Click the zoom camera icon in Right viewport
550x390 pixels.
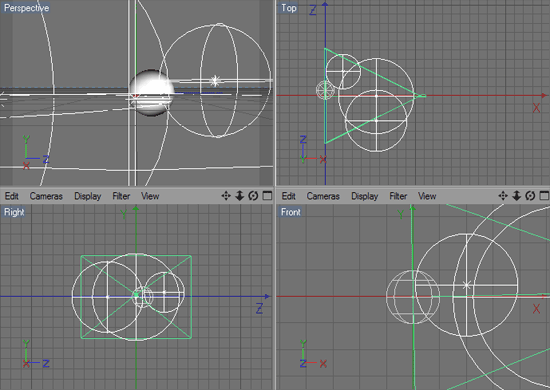click(240, 196)
